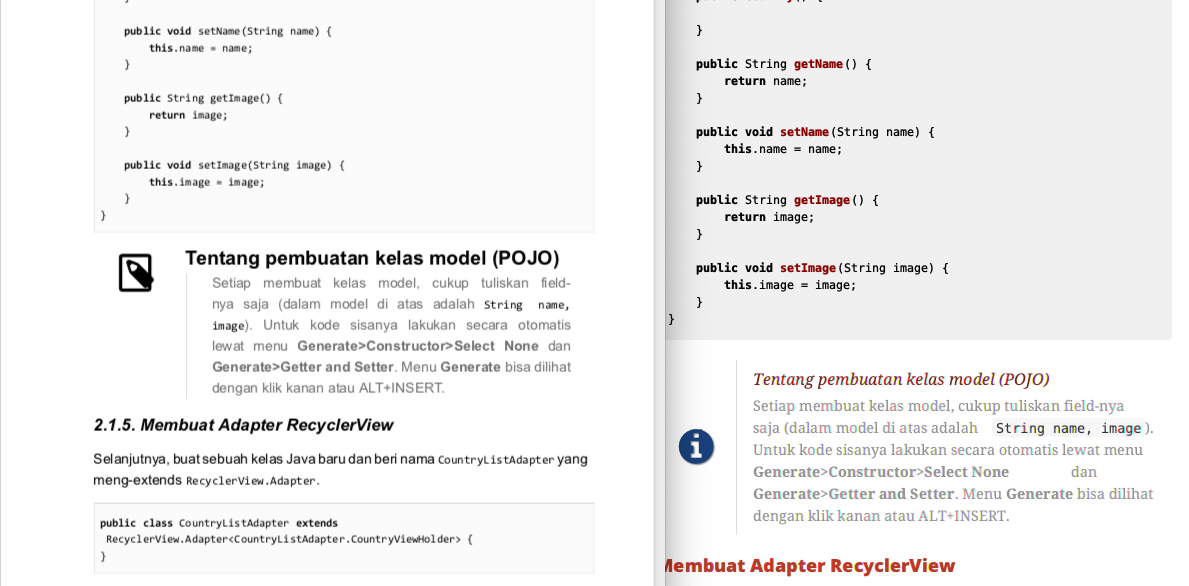Click "public void setImage(String image) {" in left code
The width and height of the screenshot is (1189, 586).
pyautogui.click(x=234, y=165)
